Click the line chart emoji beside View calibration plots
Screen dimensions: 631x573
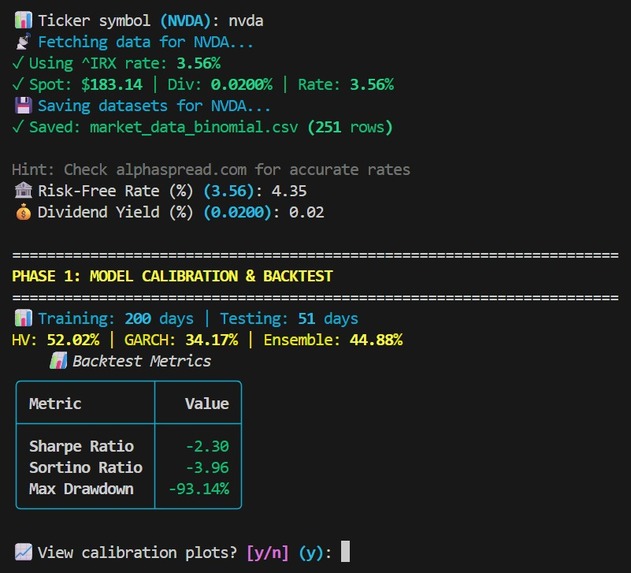[23, 552]
